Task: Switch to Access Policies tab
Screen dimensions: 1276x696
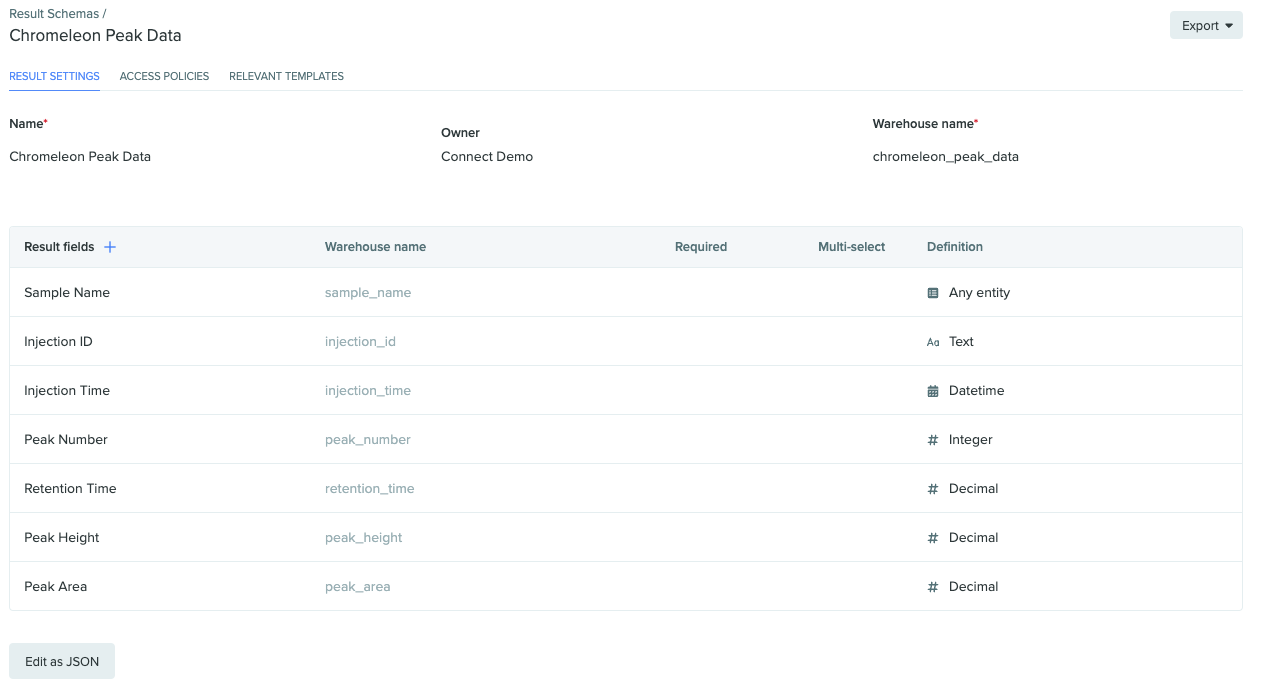Action: [164, 76]
